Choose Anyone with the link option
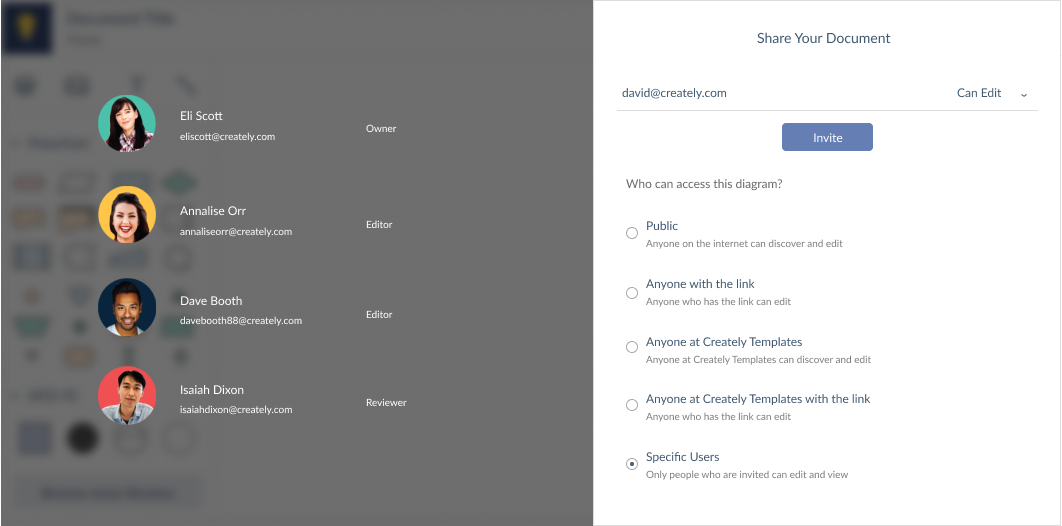Image resolution: width=1062 pixels, height=526 pixels. (x=632, y=293)
